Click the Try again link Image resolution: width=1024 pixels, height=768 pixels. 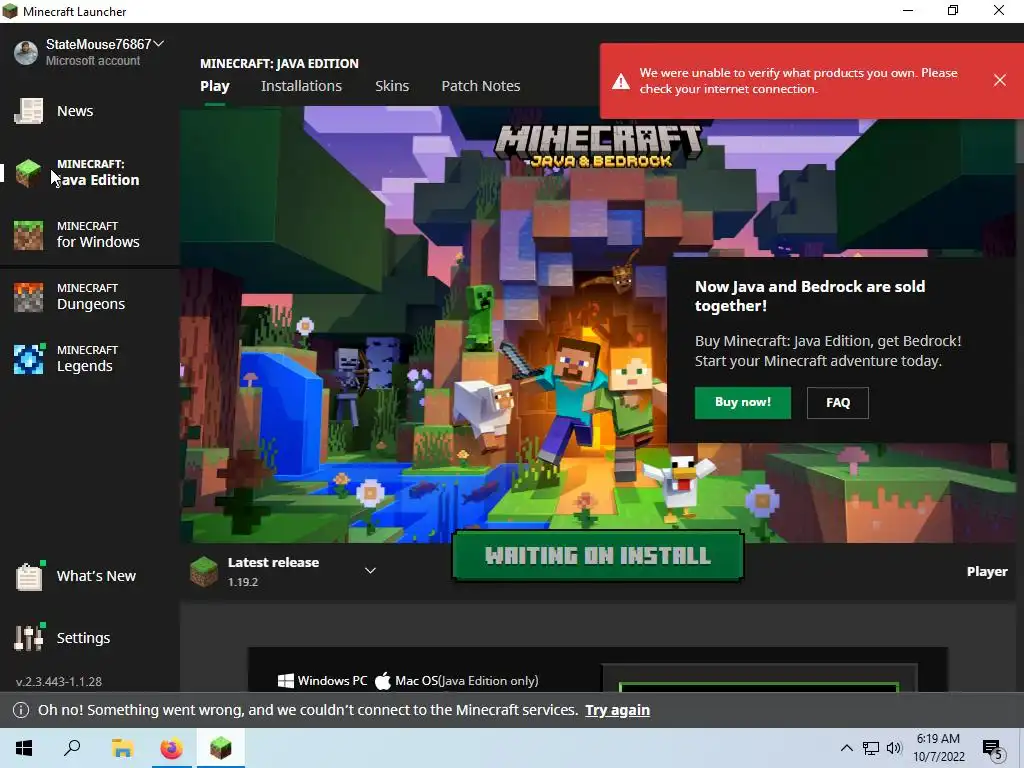(617, 710)
